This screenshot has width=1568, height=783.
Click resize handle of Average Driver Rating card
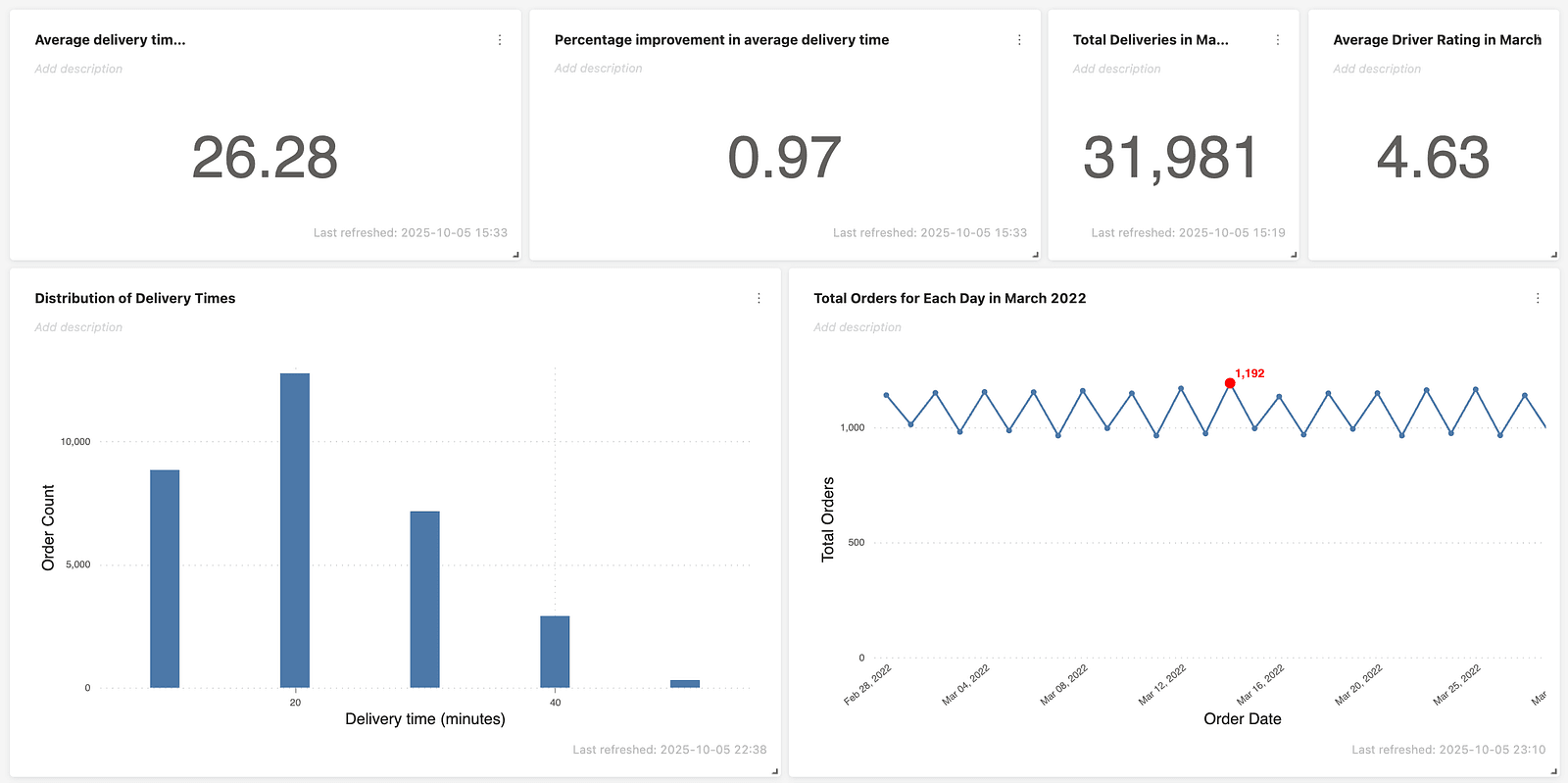(x=1553, y=255)
